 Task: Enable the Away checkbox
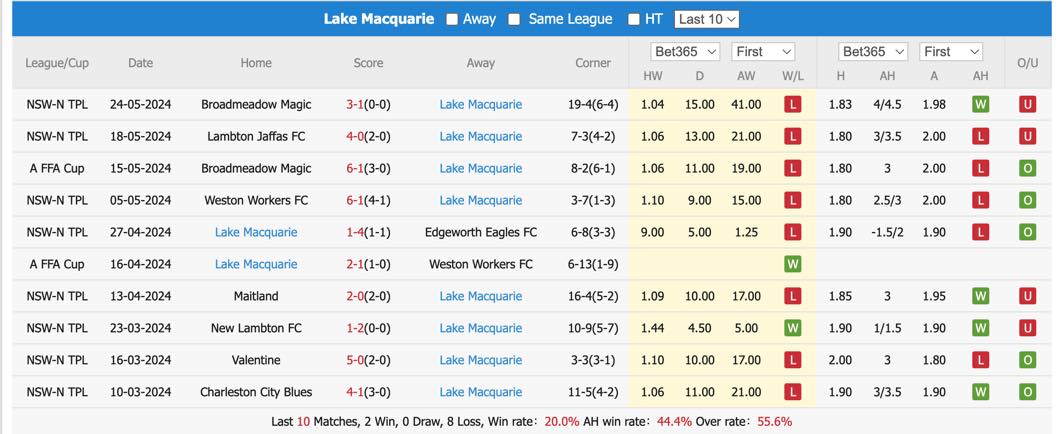click(452, 20)
